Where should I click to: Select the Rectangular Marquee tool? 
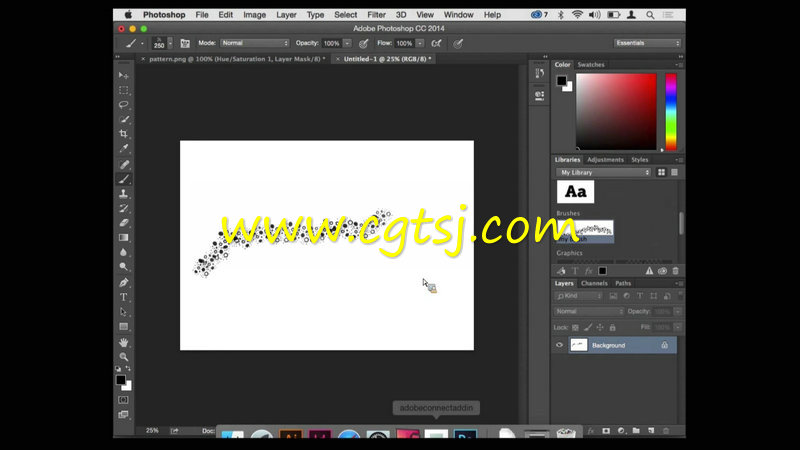tap(123, 90)
